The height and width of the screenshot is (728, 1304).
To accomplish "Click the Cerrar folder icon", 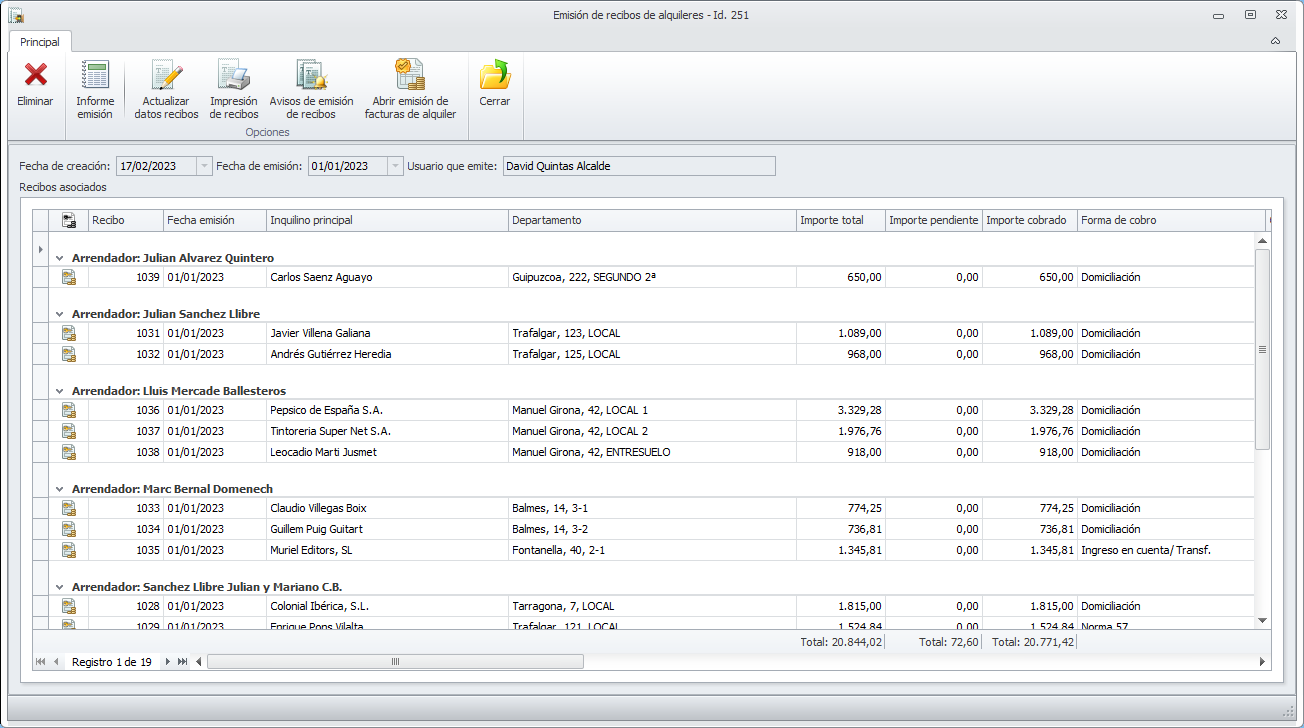I will coord(494,76).
